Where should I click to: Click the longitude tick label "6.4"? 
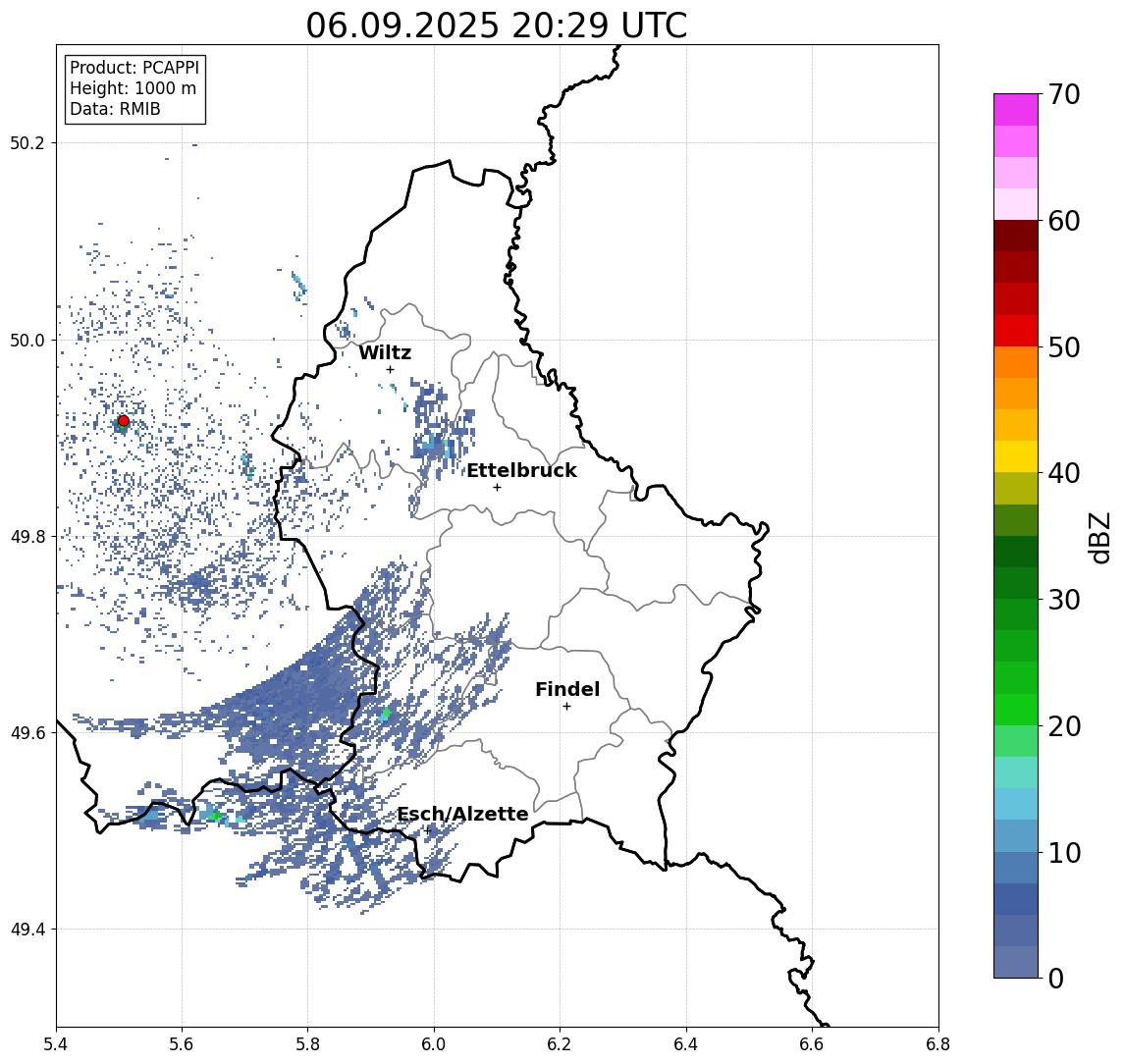click(x=686, y=1044)
